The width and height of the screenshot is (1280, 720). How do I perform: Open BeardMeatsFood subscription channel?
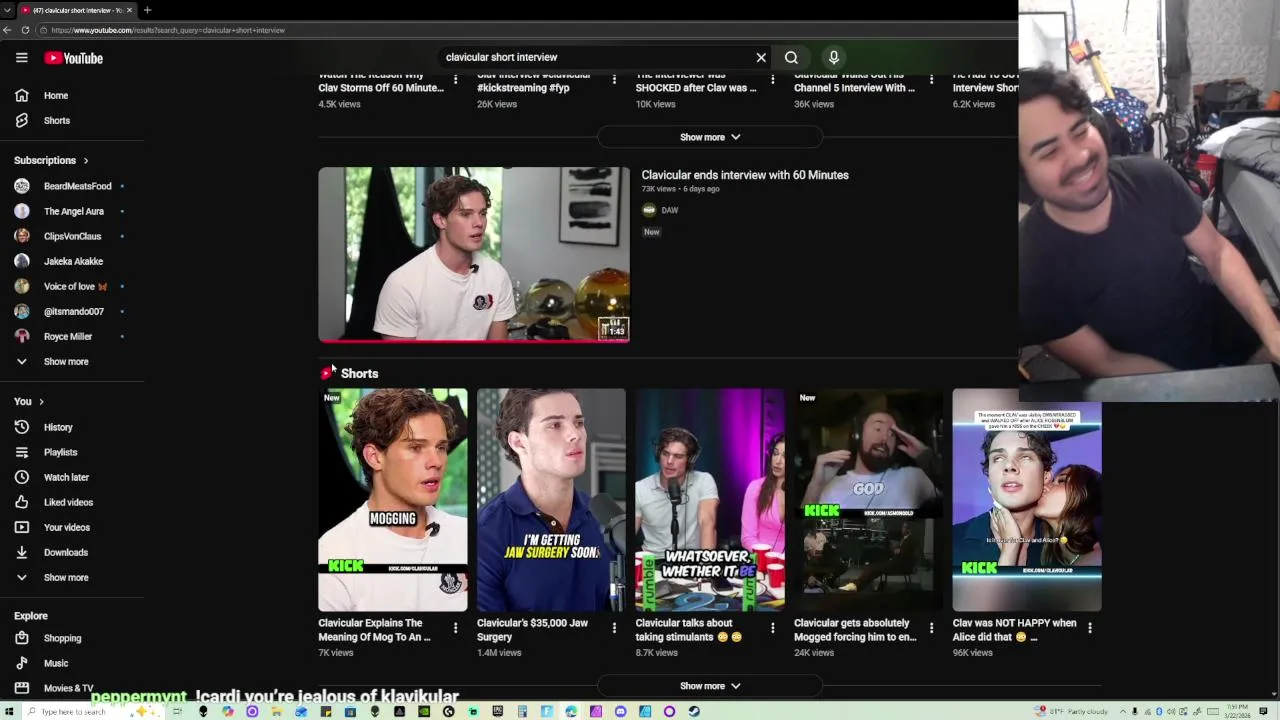(72, 186)
